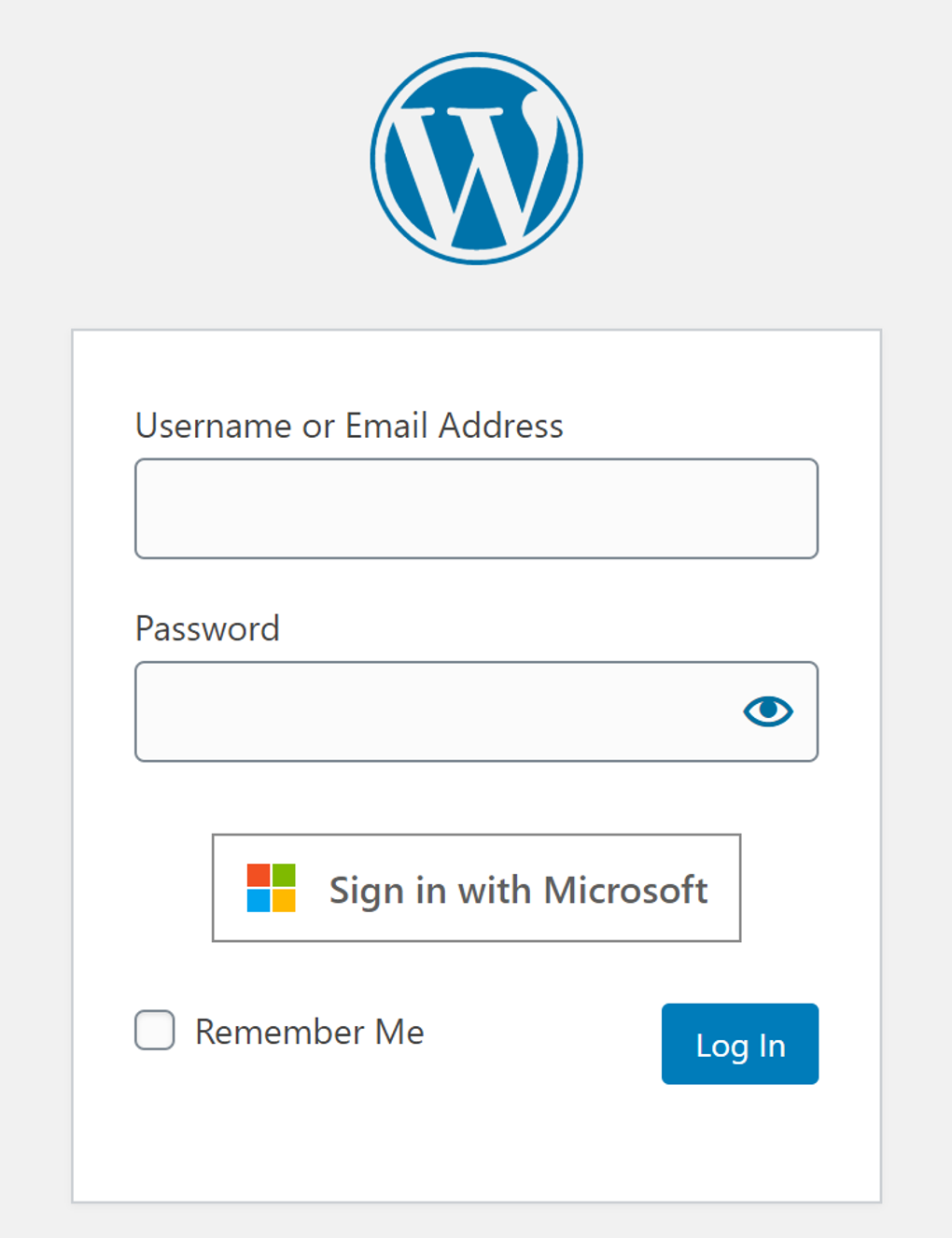Click the WordPress W emblem above the form
Screen dimensions: 952x1238
(x=476, y=157)
